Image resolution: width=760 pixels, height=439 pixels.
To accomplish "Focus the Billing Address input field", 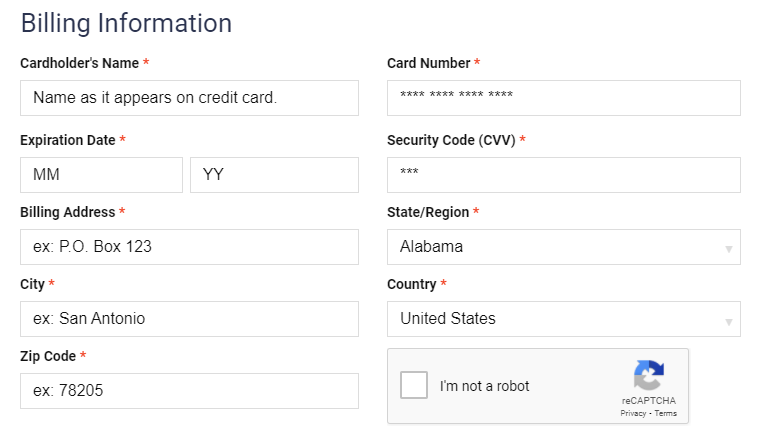I will point(189,247).
